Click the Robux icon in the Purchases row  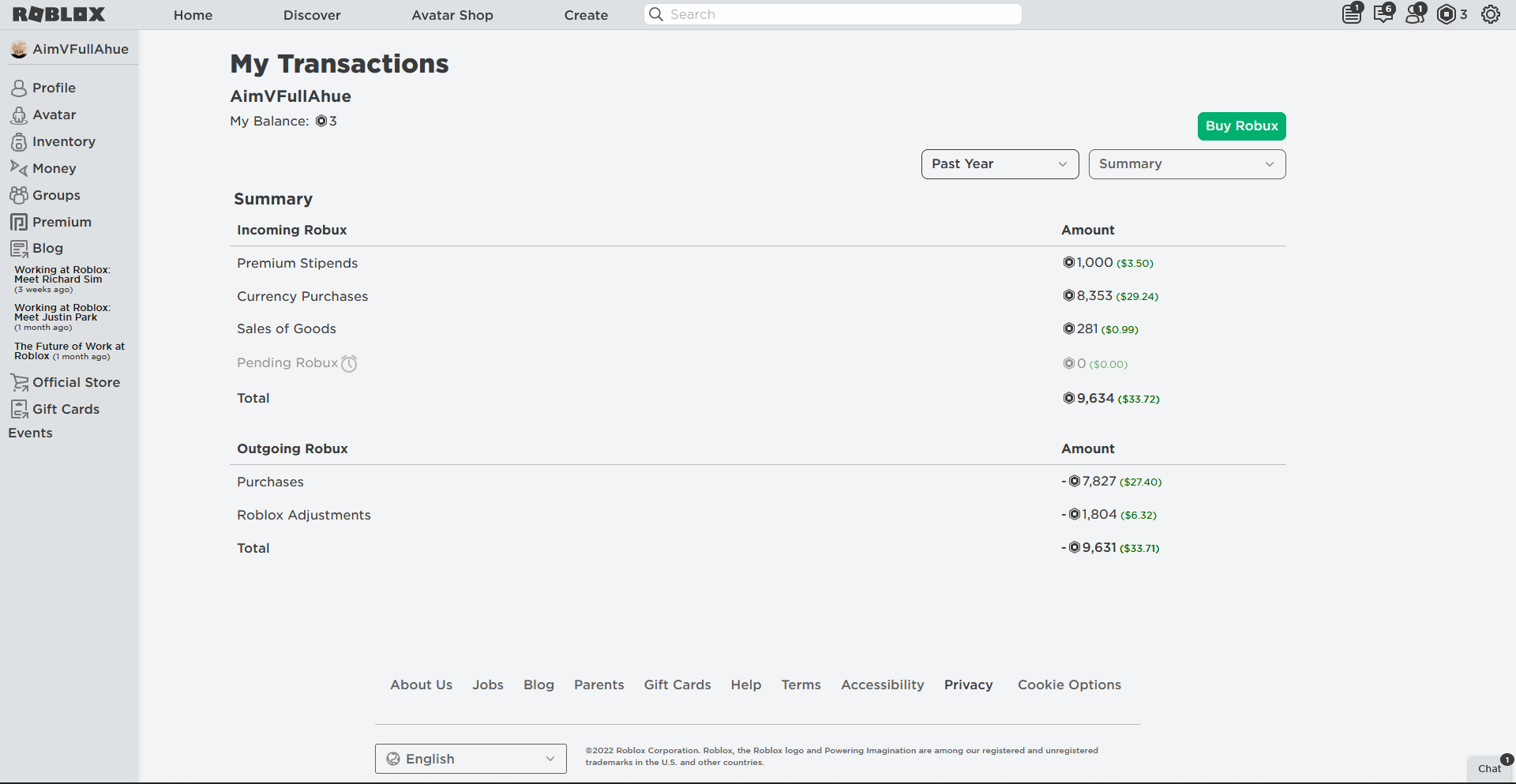[x=1075, y=481]
